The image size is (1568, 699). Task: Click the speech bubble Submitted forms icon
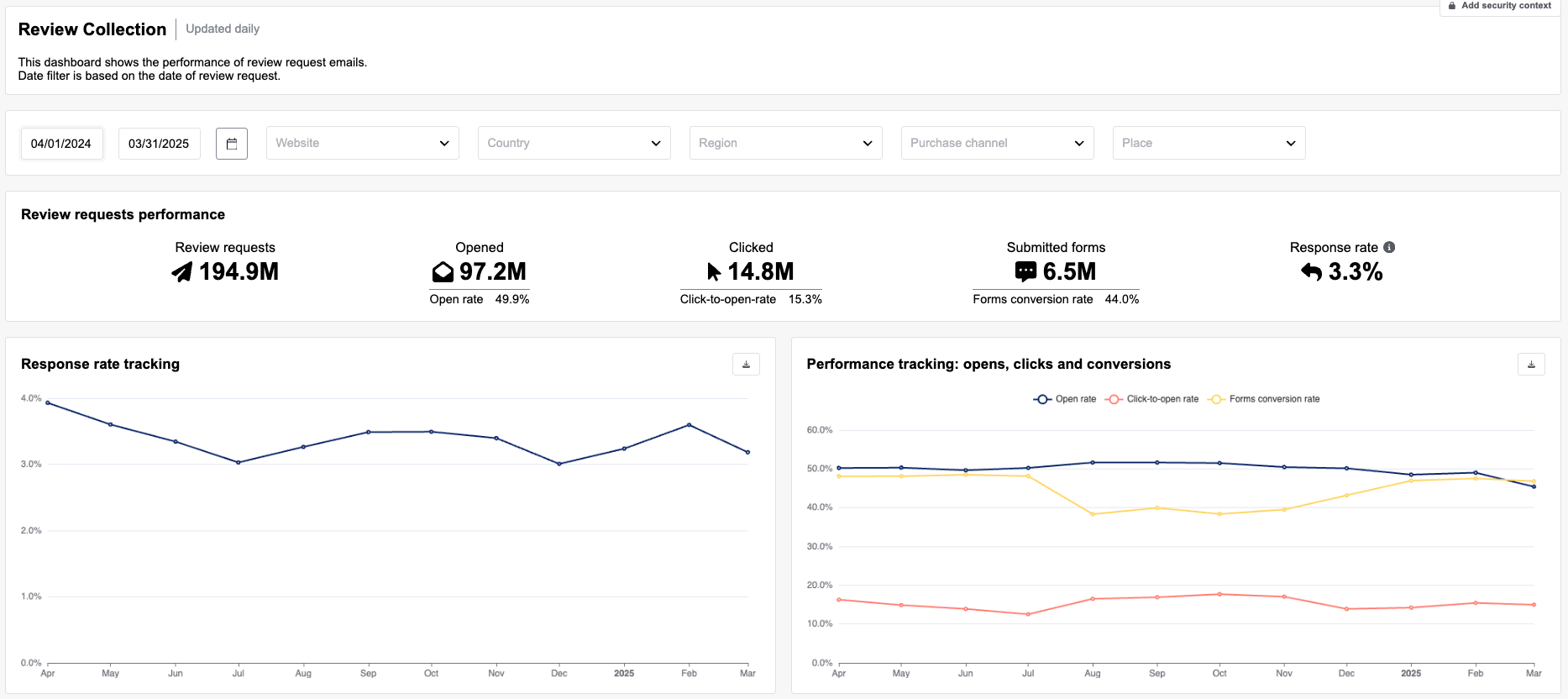pyautogui.click(x=1025, y=271)
